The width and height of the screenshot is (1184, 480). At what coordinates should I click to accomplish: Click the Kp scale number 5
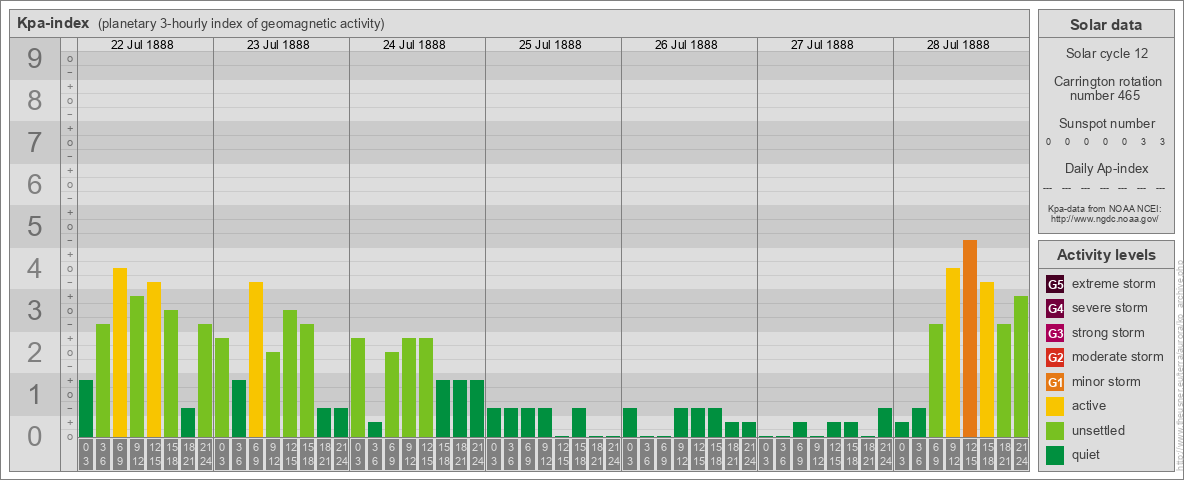point(34,226)
